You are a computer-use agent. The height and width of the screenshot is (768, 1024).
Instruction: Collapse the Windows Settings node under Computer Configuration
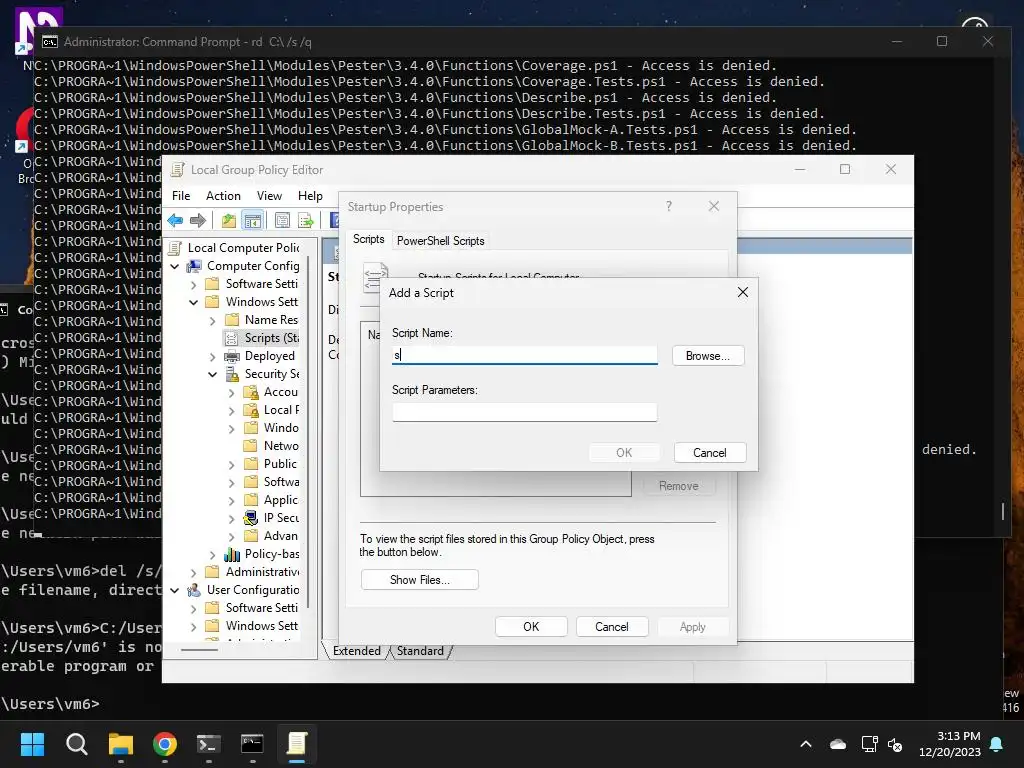pyautogui.click(x=193, y=302)
